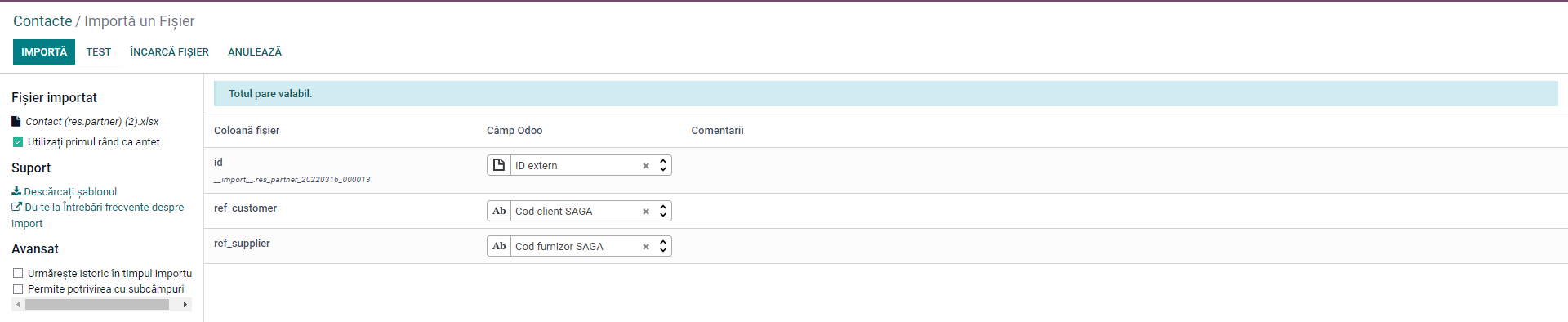Click the IMPORTĂ button
This screenshot has width=1568, height=322.
coord(44,51)
